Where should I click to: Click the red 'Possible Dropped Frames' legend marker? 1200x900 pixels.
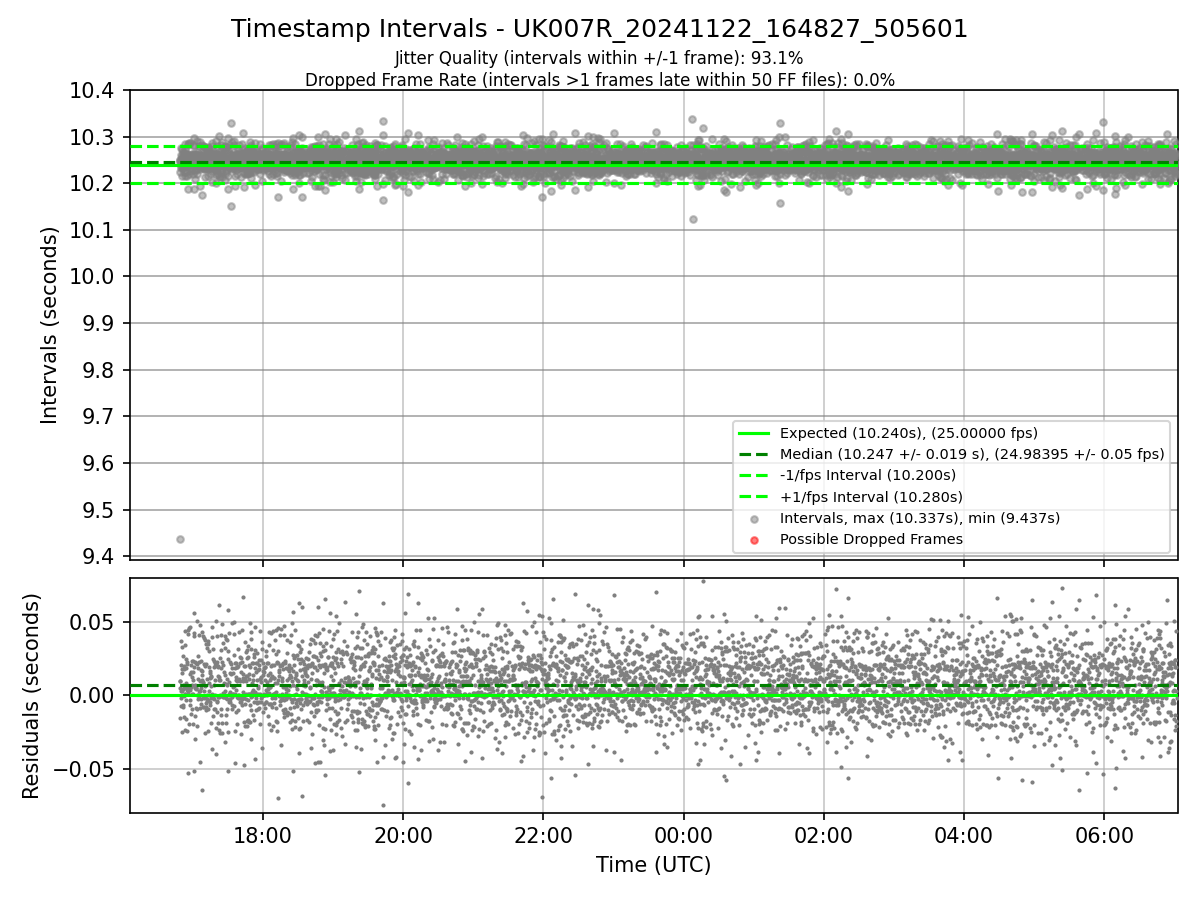coord(754,540)
